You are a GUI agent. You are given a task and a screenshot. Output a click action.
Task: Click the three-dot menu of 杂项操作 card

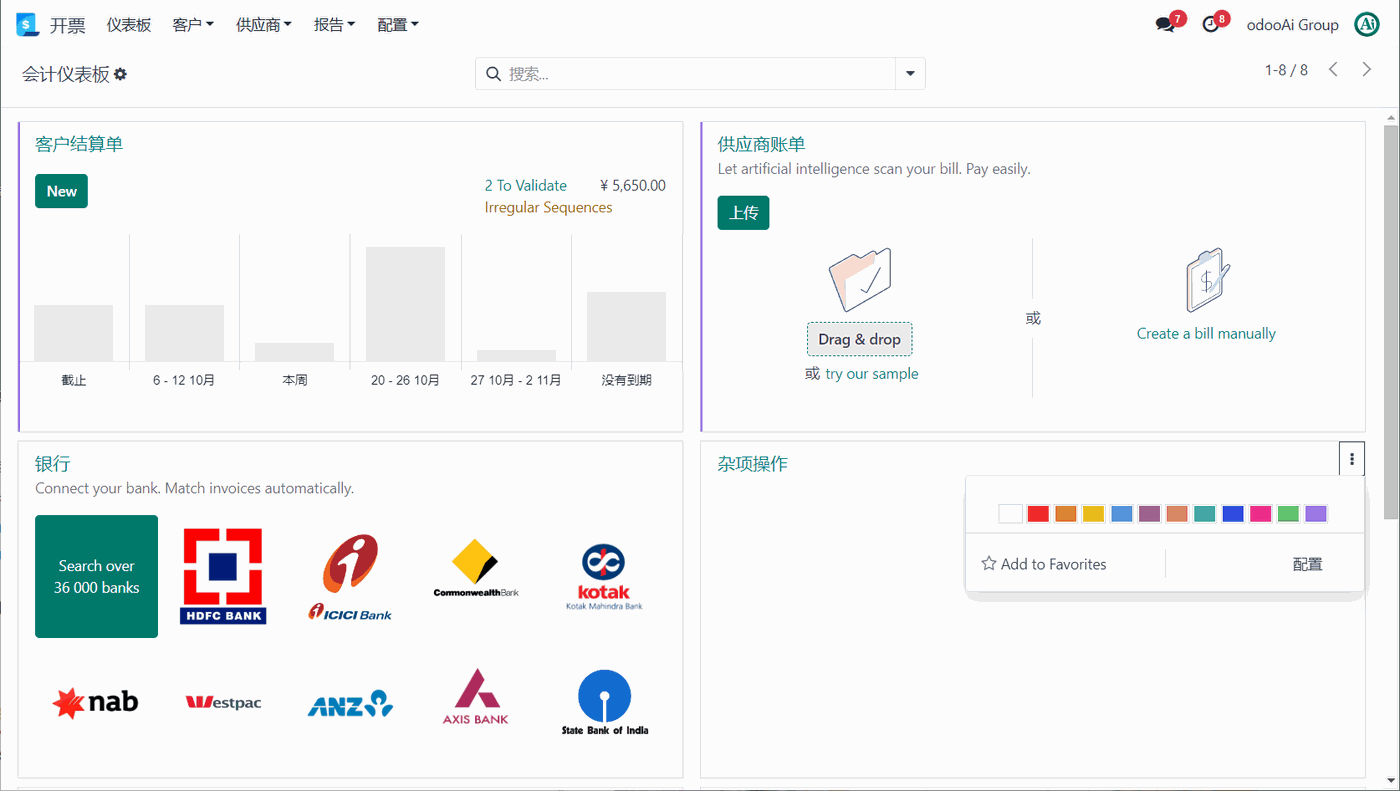pyautogui.click(x=1352, y=459)
